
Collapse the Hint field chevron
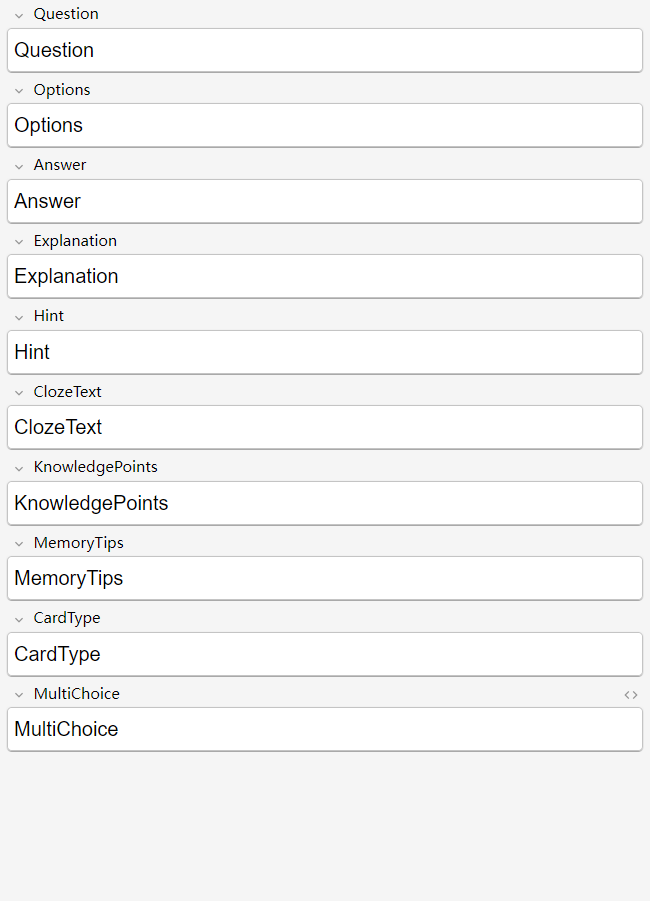pyautogui.click(x=19, y=317)
